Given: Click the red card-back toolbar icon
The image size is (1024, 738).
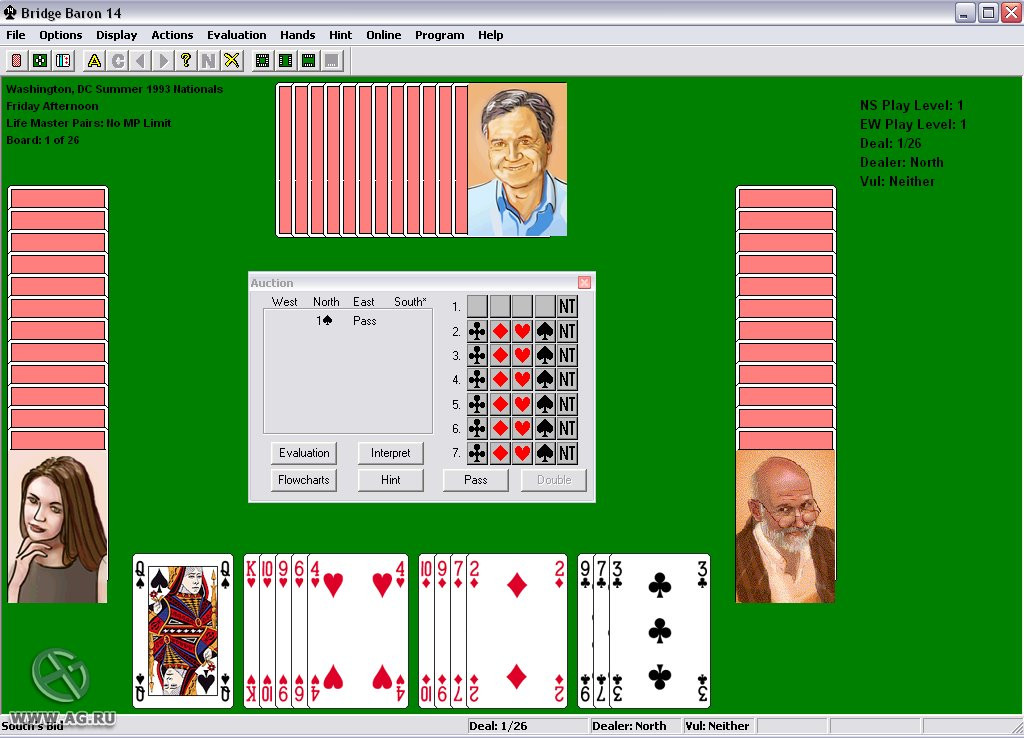Looking at the screenshot, I should [x=17, y=61].
